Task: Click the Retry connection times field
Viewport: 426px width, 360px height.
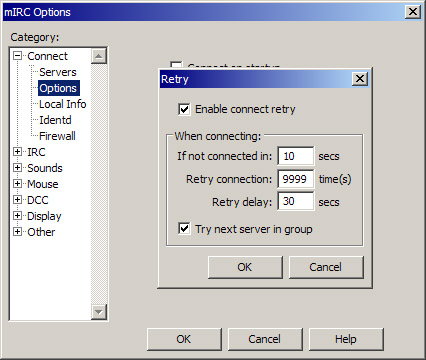Action: (x=296, y=179)
